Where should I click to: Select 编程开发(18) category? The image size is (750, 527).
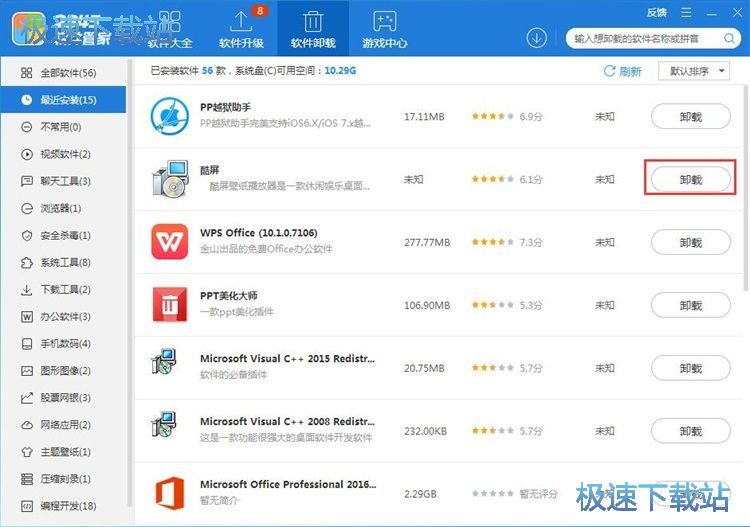tap(63, 506)
